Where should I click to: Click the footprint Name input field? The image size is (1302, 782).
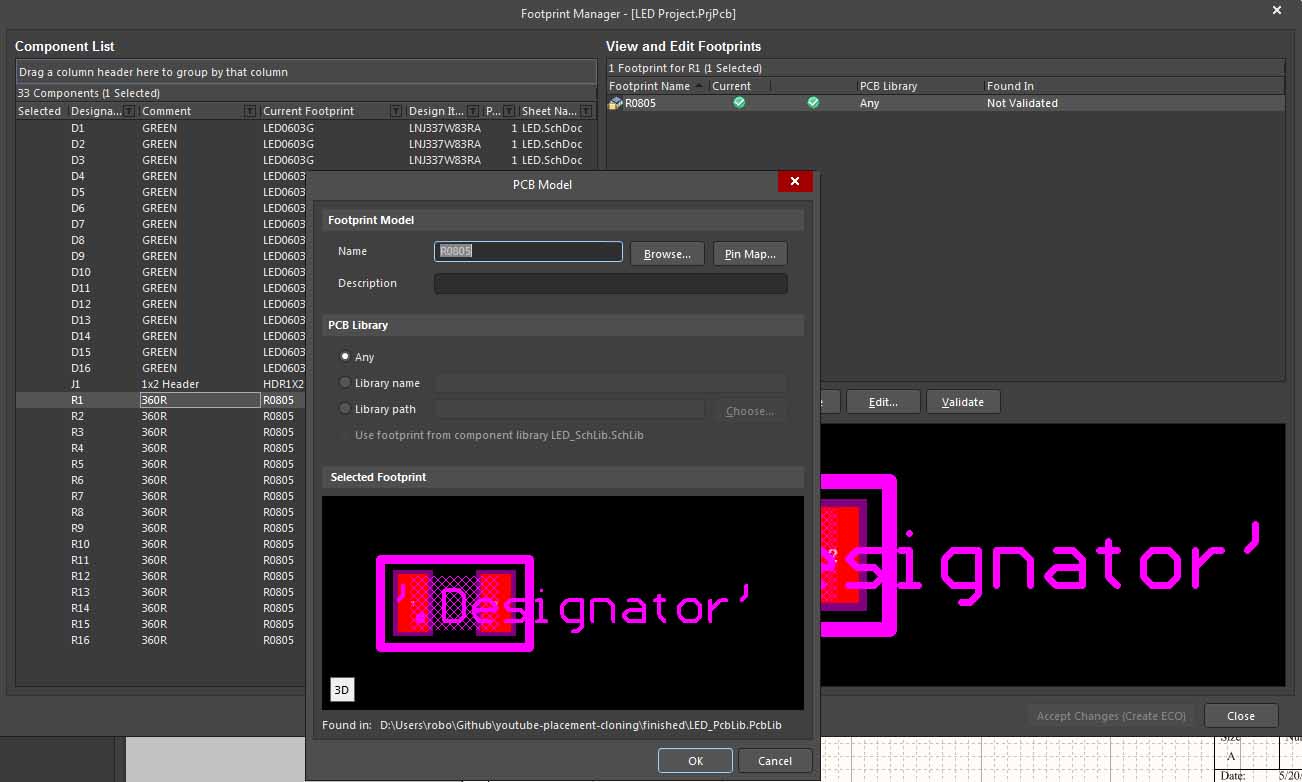click(x=528, y=252)
